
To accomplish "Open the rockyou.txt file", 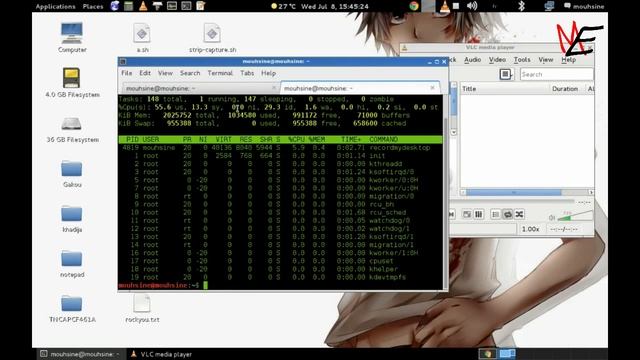I will 142,309.
